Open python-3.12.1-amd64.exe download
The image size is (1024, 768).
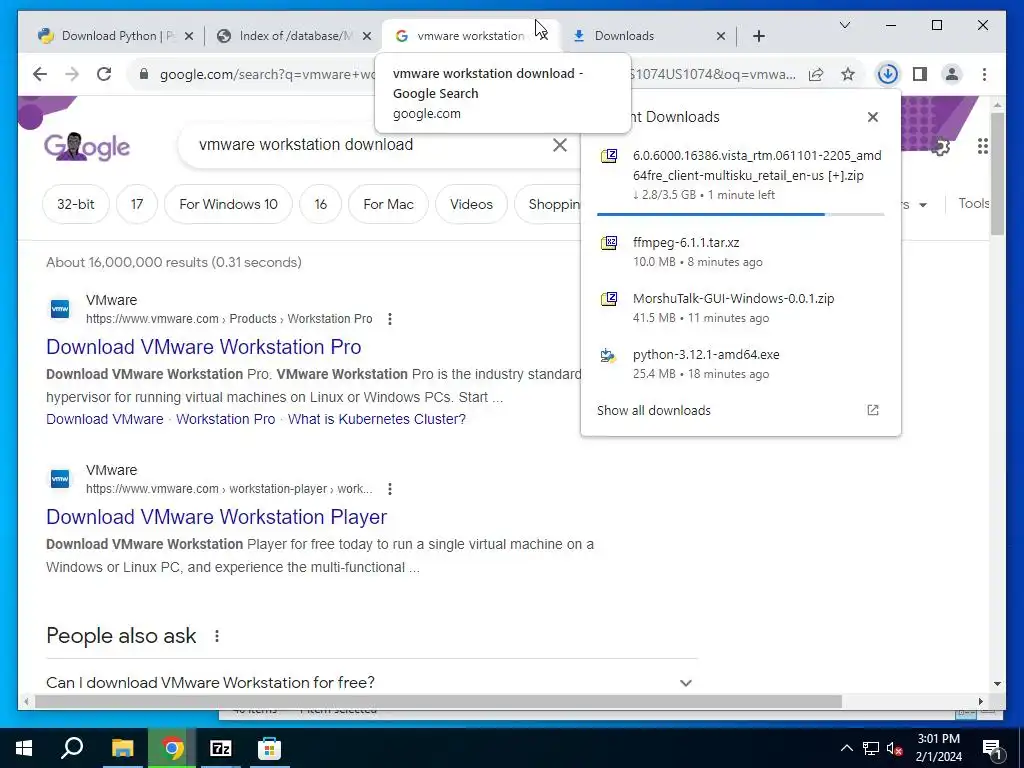coord(741,364)
